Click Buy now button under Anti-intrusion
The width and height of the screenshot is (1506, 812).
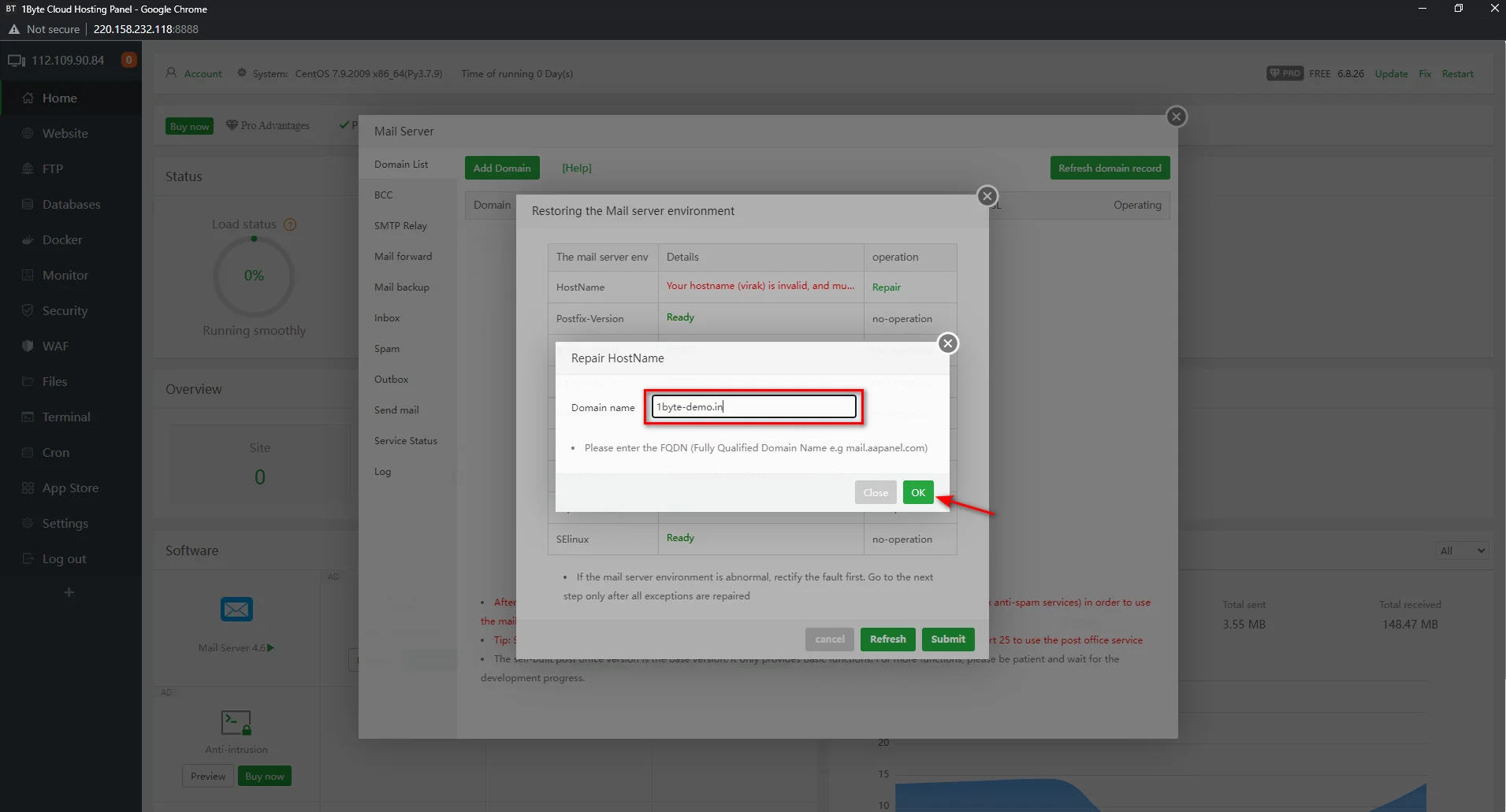(x=264, y=776)
